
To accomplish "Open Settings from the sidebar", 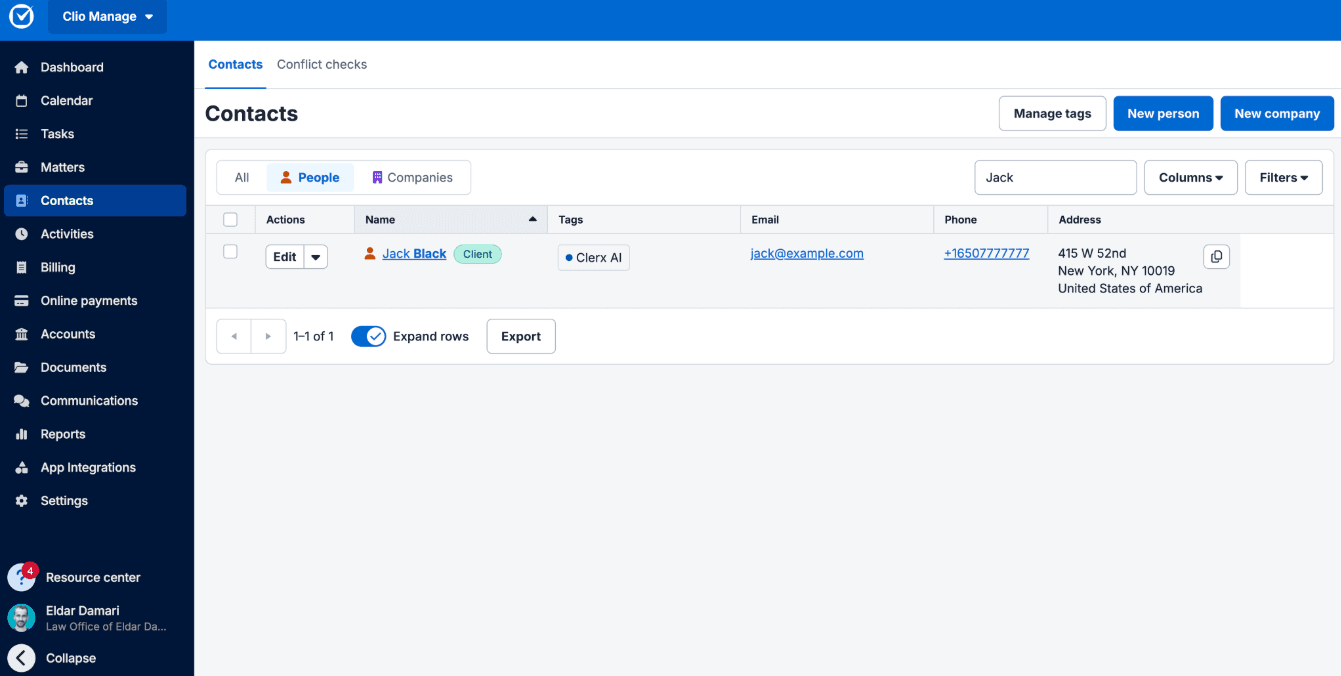I will click(x=64, y=500).
